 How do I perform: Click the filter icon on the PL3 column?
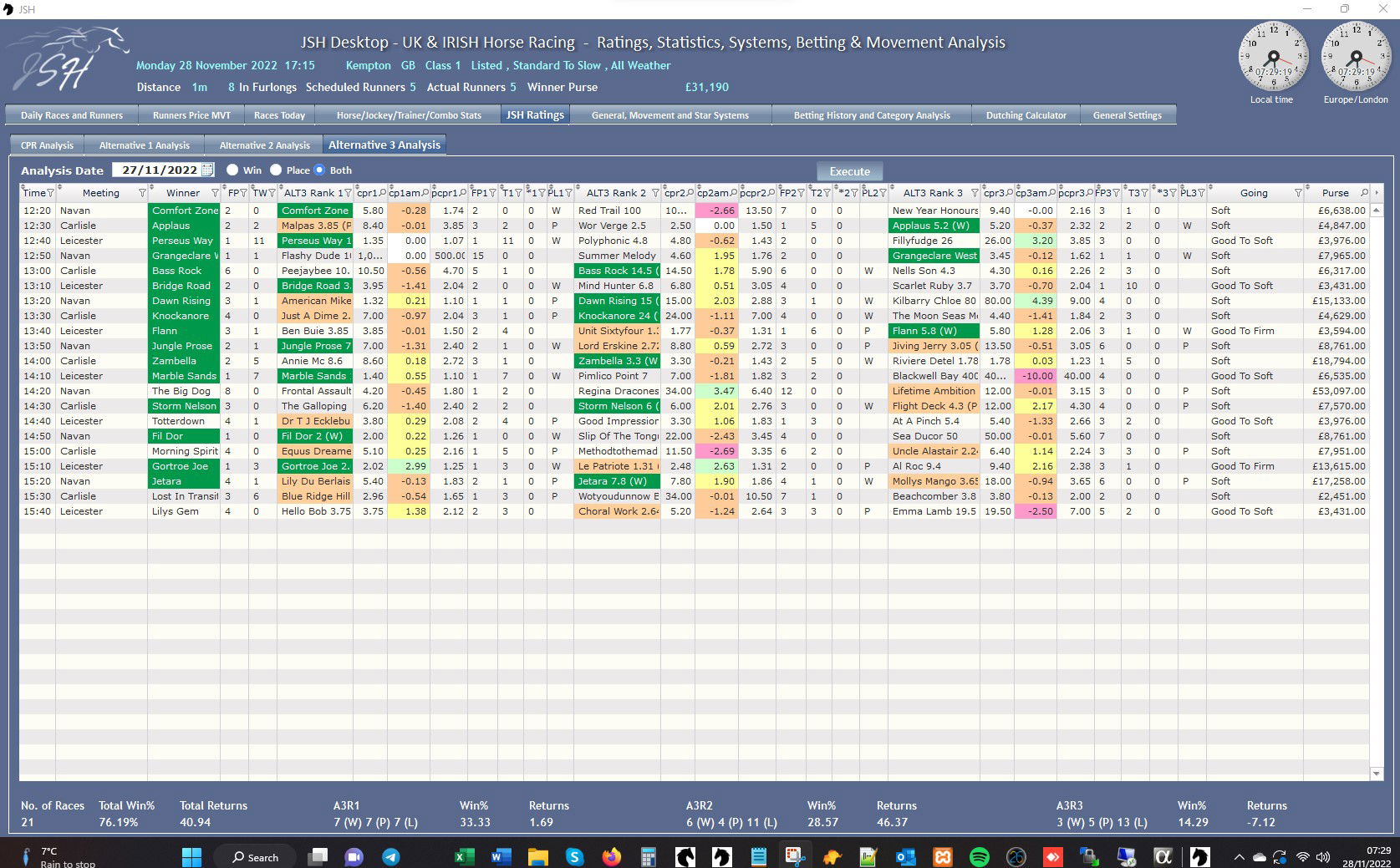1201,193
